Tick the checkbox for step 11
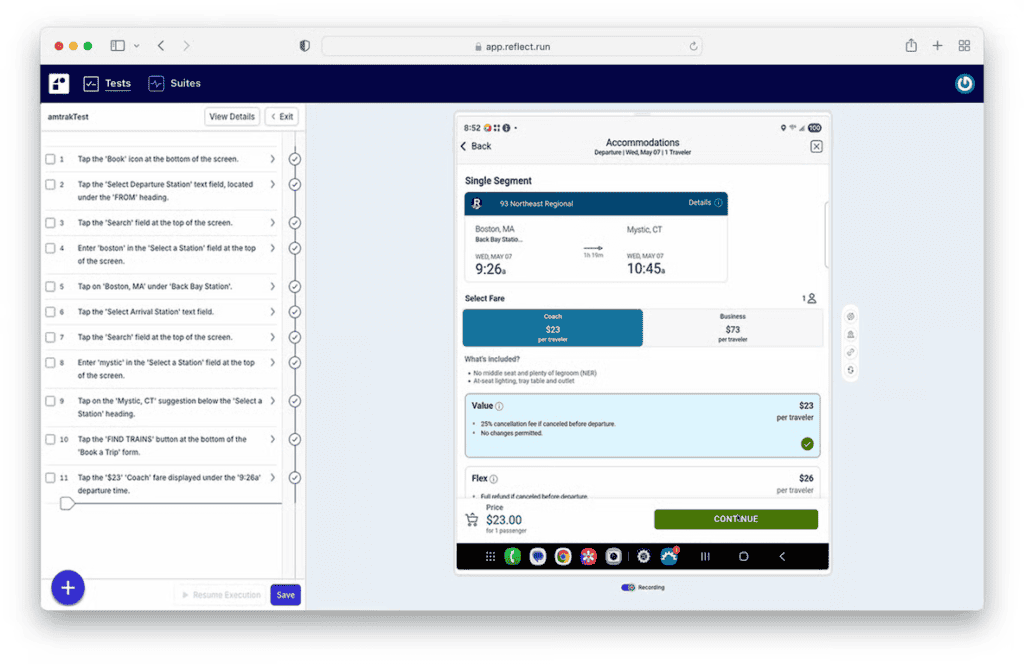This screenshot has width=1024, height=664. pos(50,478)
